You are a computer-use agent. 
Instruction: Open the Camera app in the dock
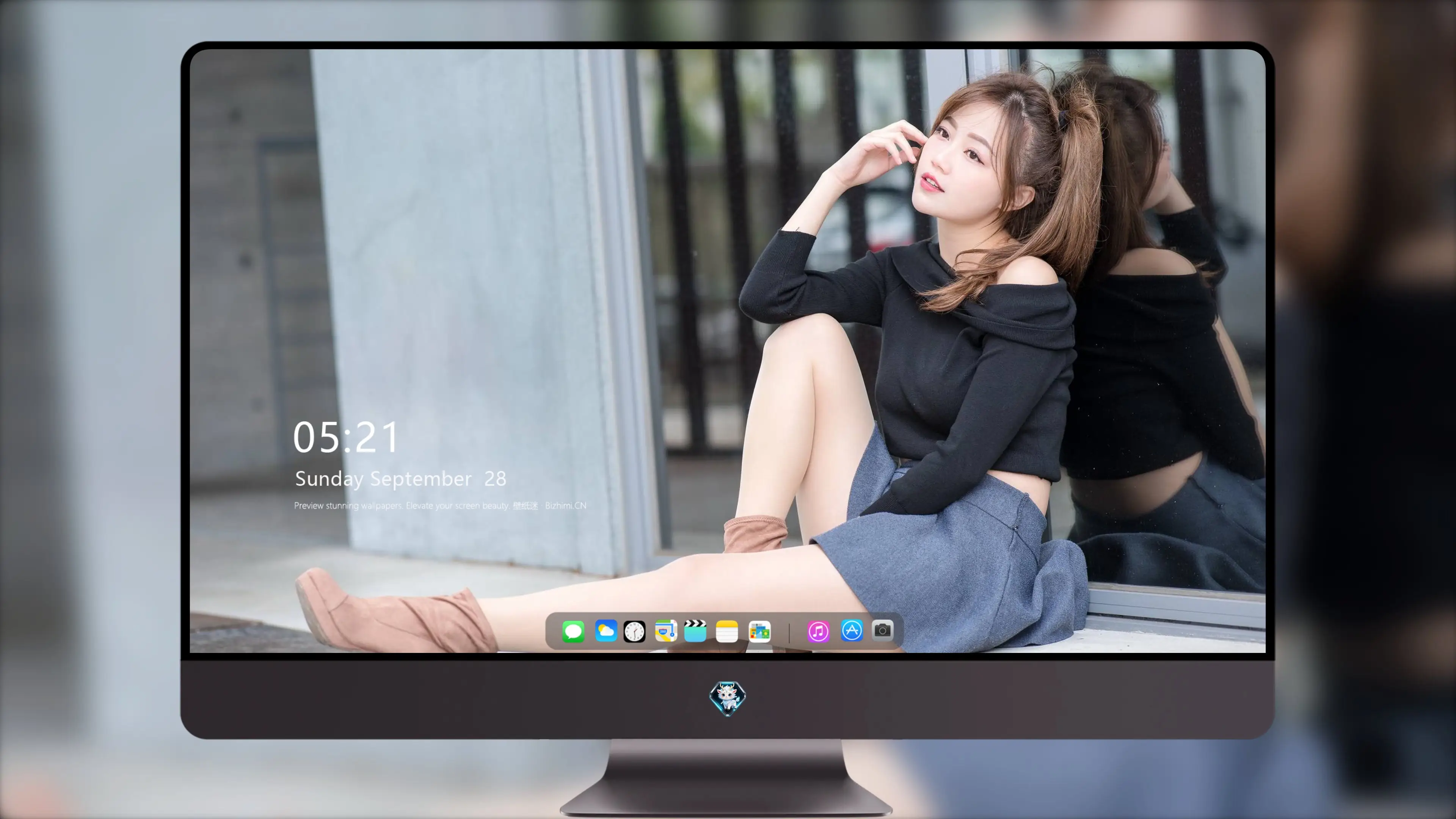[x=882, y=630]
